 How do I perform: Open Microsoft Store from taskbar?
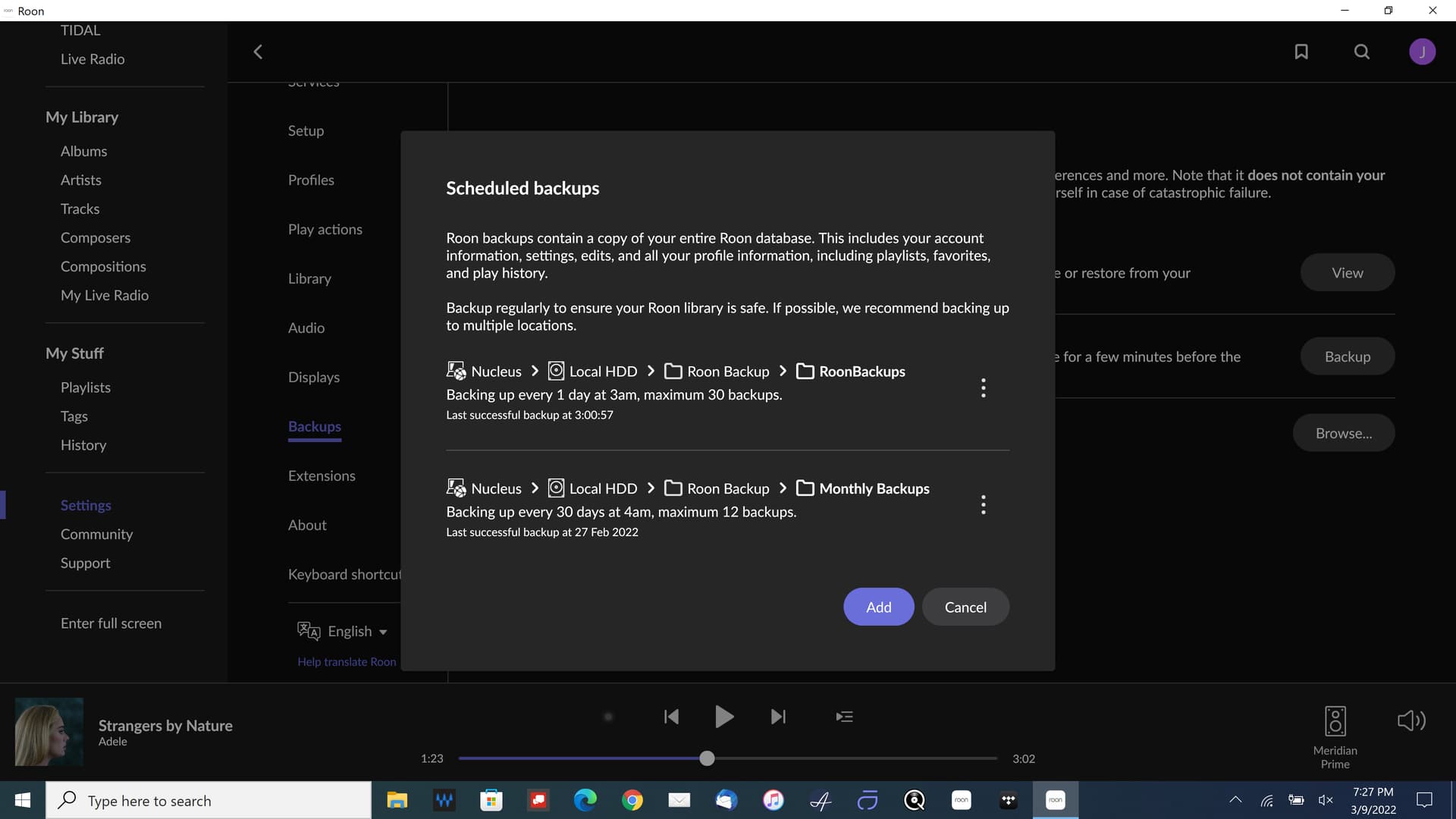point(491,800)
